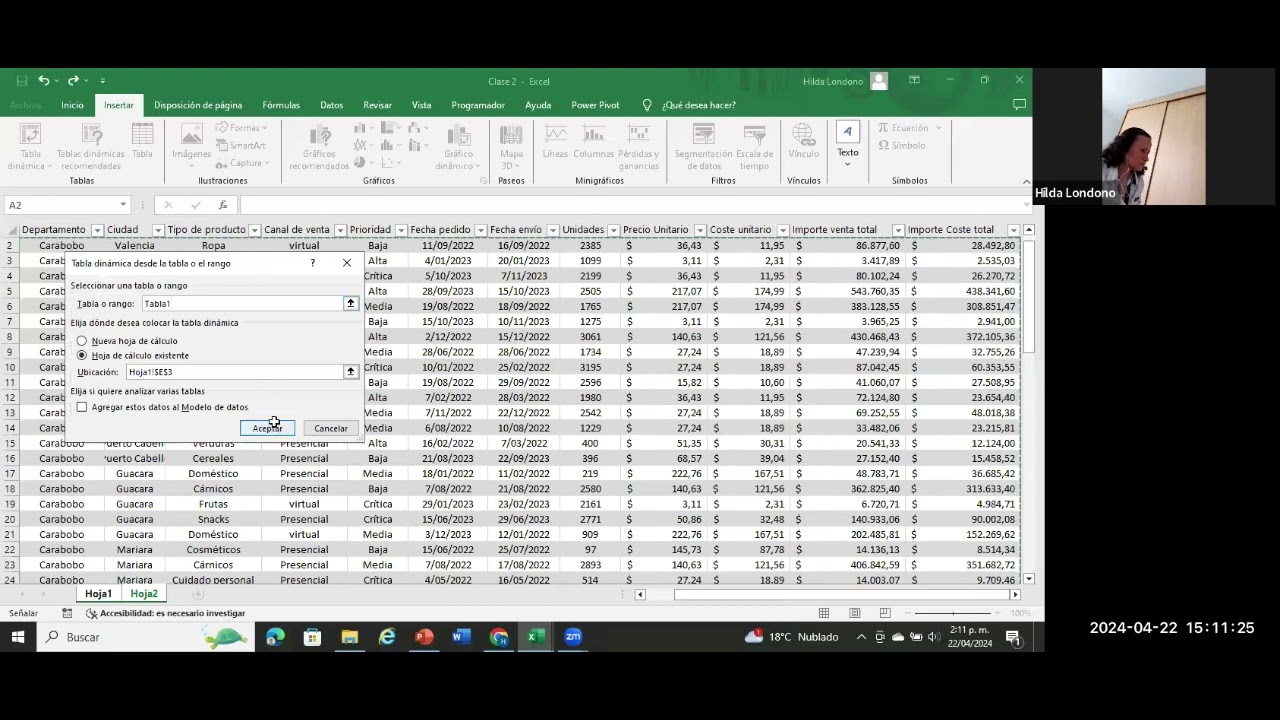Insert a Columnas sparkline
This screenshot has height=720, width=1280.
tap(594, 141)
